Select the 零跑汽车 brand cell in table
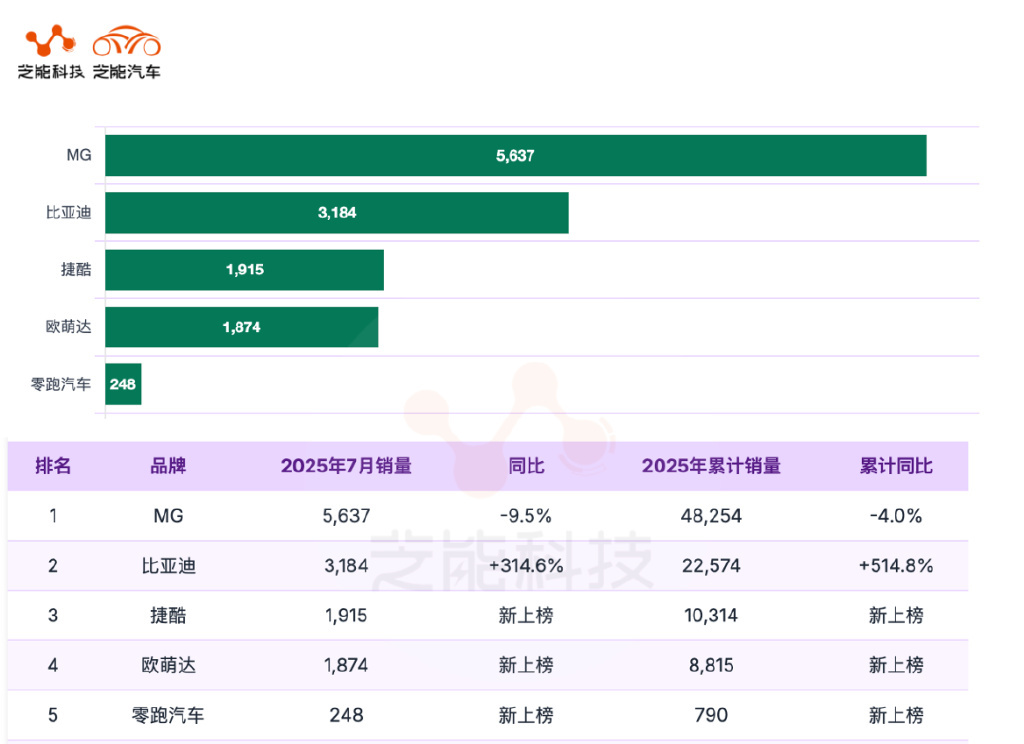 168,715
